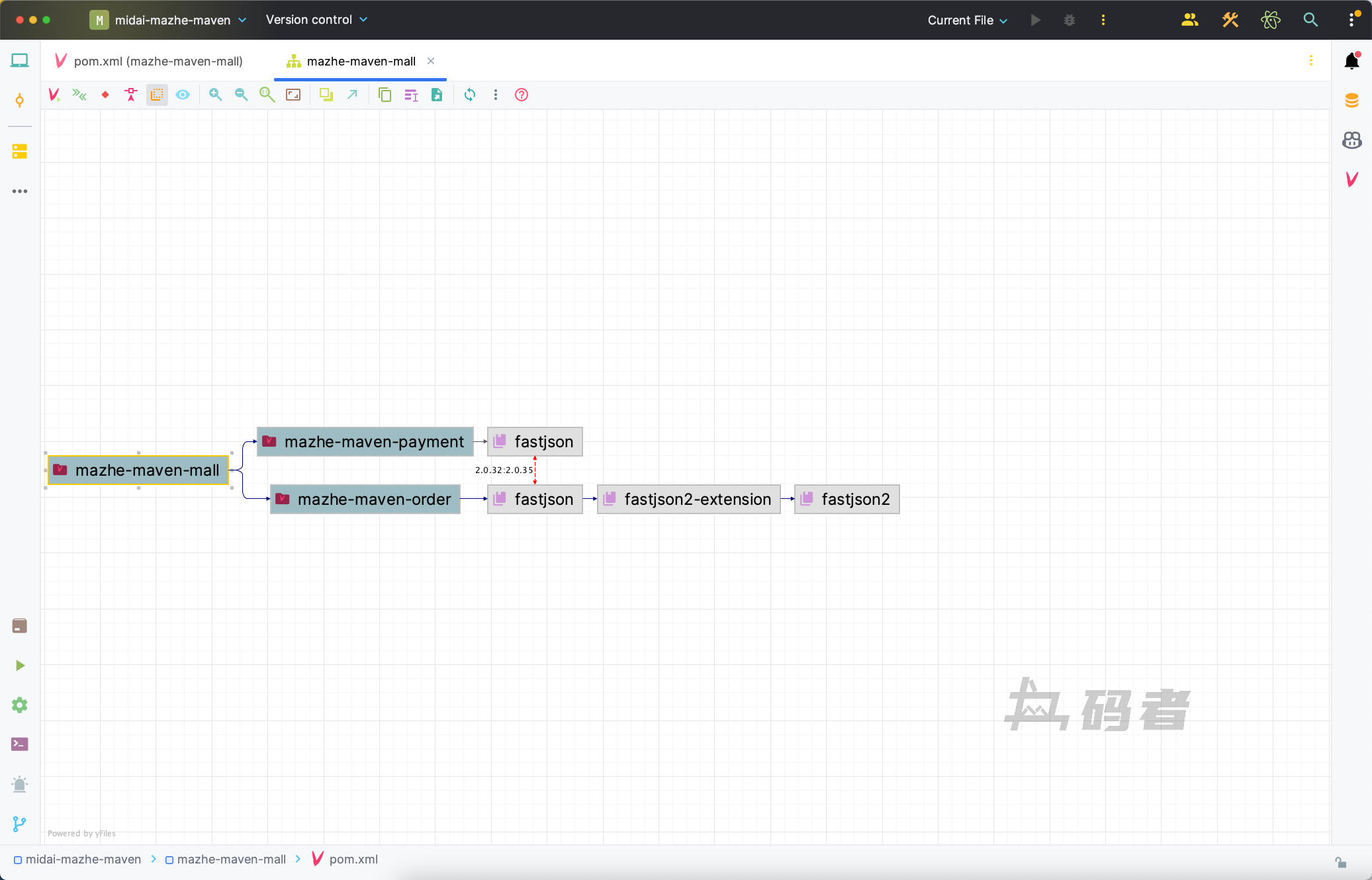The image size is (1372, 880).
Task: Close the mazhe-maven-mall diagram tab
Action: 431,61
